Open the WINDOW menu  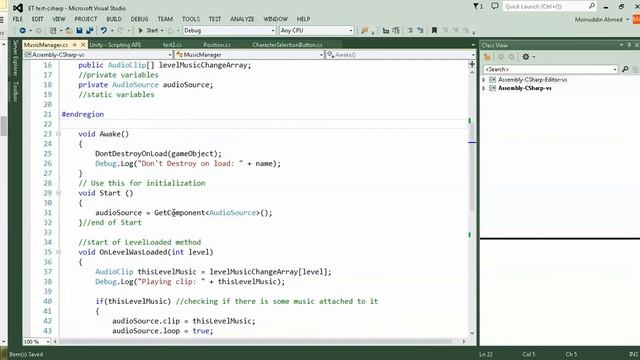click(x=276, y=19)
